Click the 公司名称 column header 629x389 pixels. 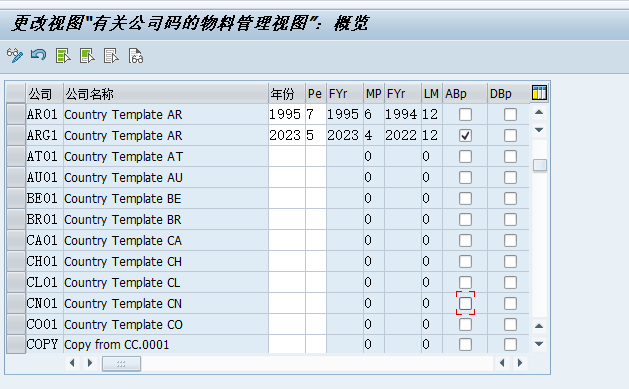[166, 93]
